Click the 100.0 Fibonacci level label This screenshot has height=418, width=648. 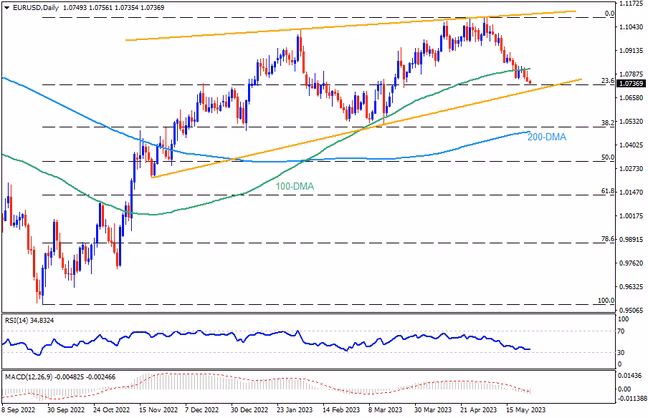click(606, 301)
